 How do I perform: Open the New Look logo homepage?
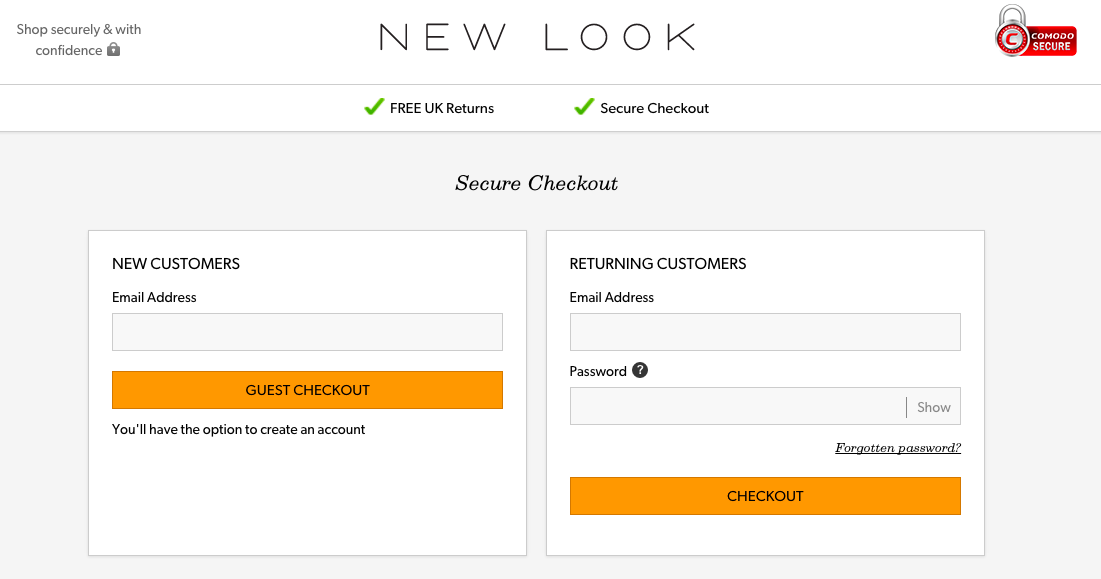[537, 37]
